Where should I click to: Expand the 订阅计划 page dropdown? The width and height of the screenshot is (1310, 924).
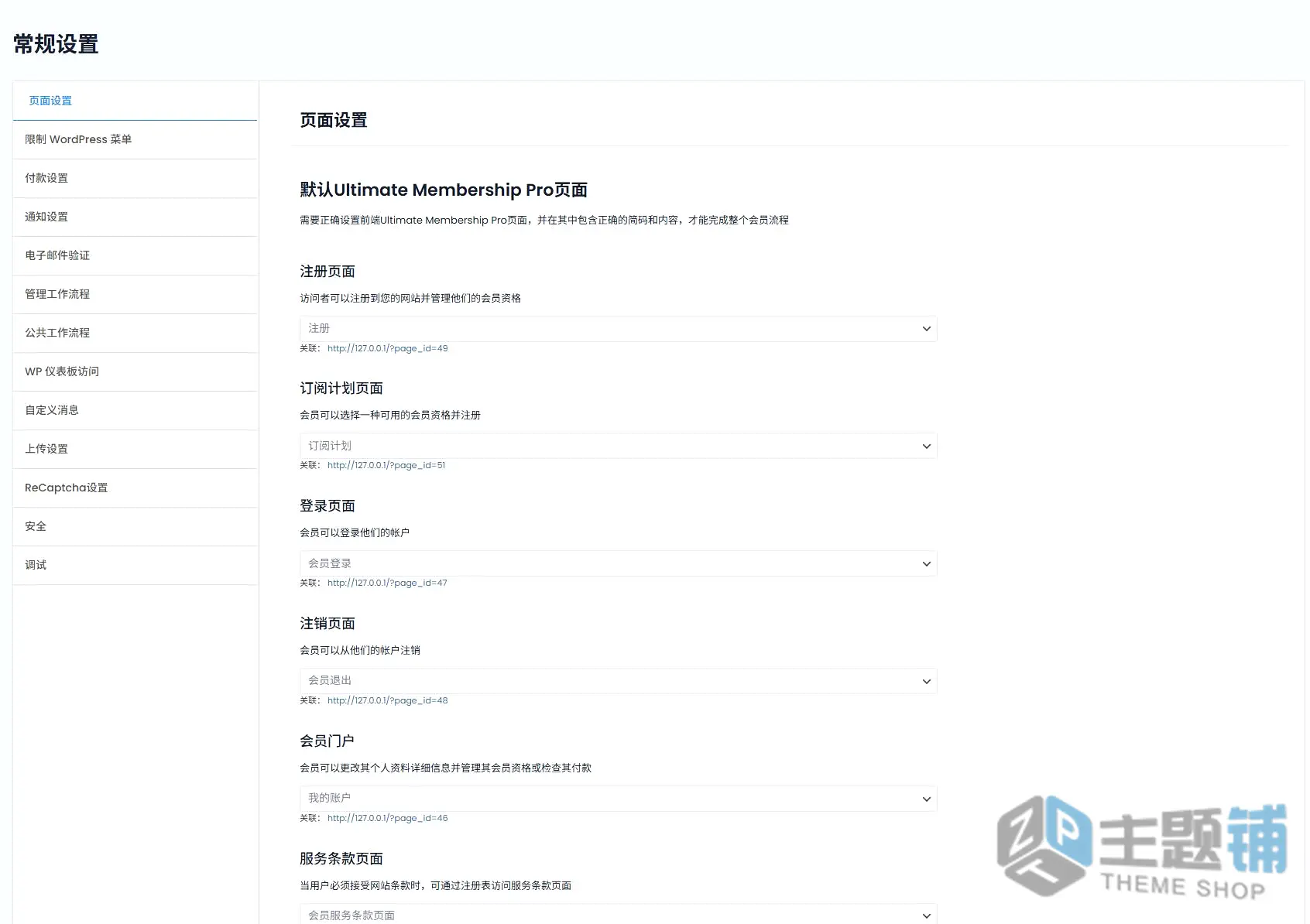618,446
